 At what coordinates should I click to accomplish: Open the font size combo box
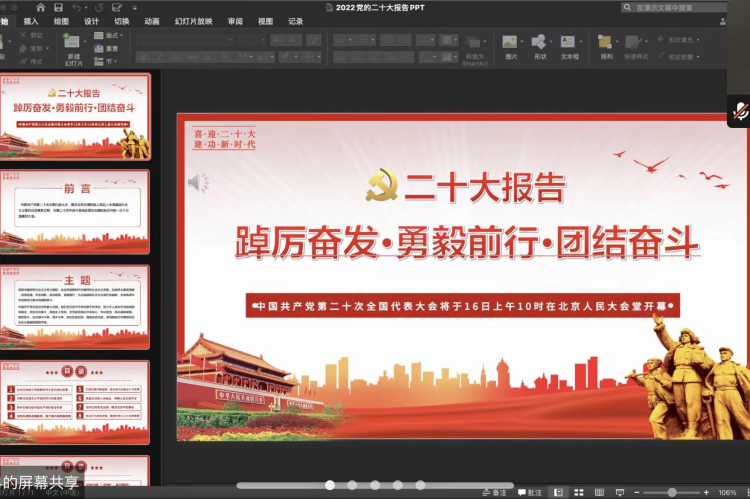(x=252, y=40)
